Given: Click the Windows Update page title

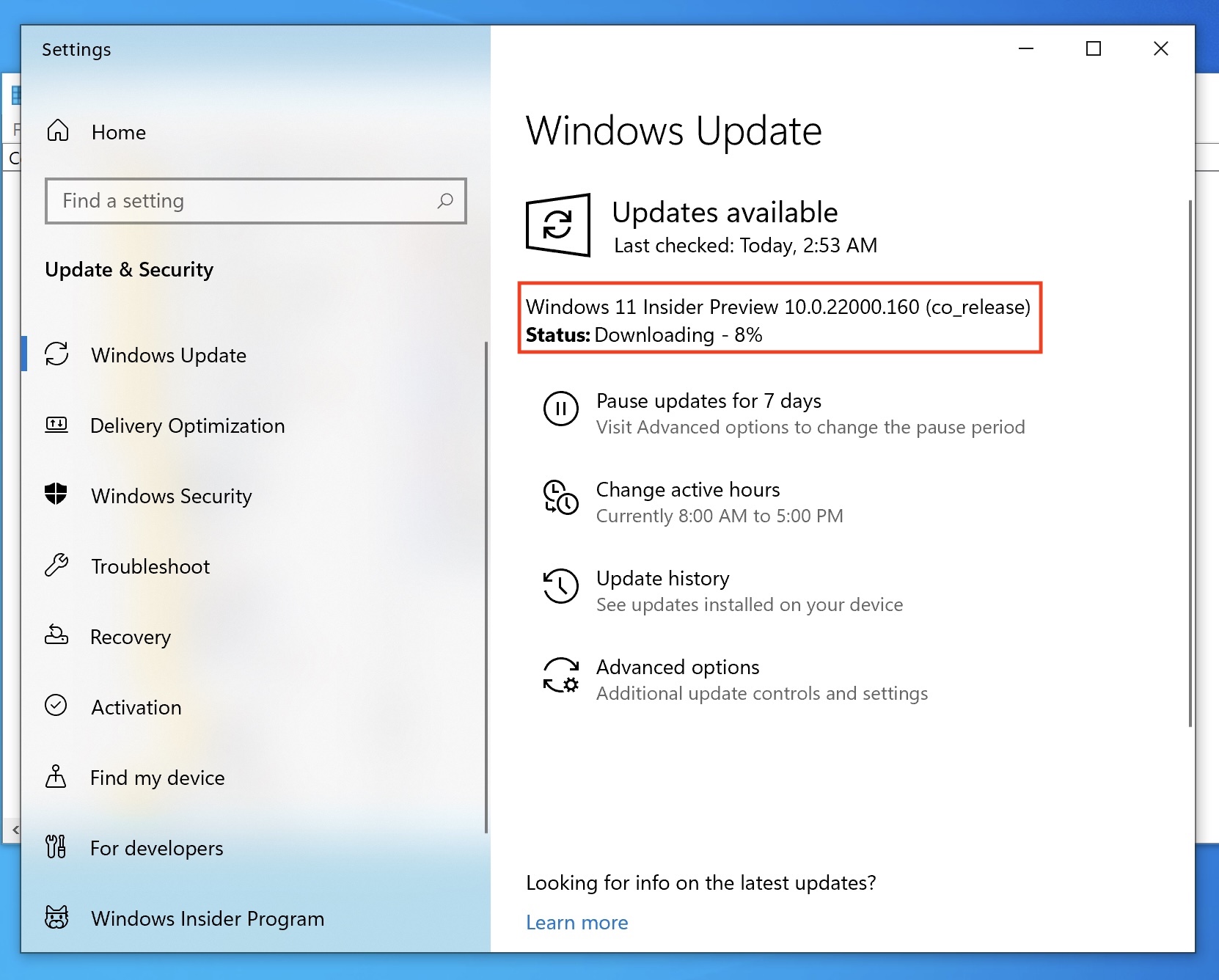Looking at the screenshot, I should pyautogui.click(x=674, y=131).
